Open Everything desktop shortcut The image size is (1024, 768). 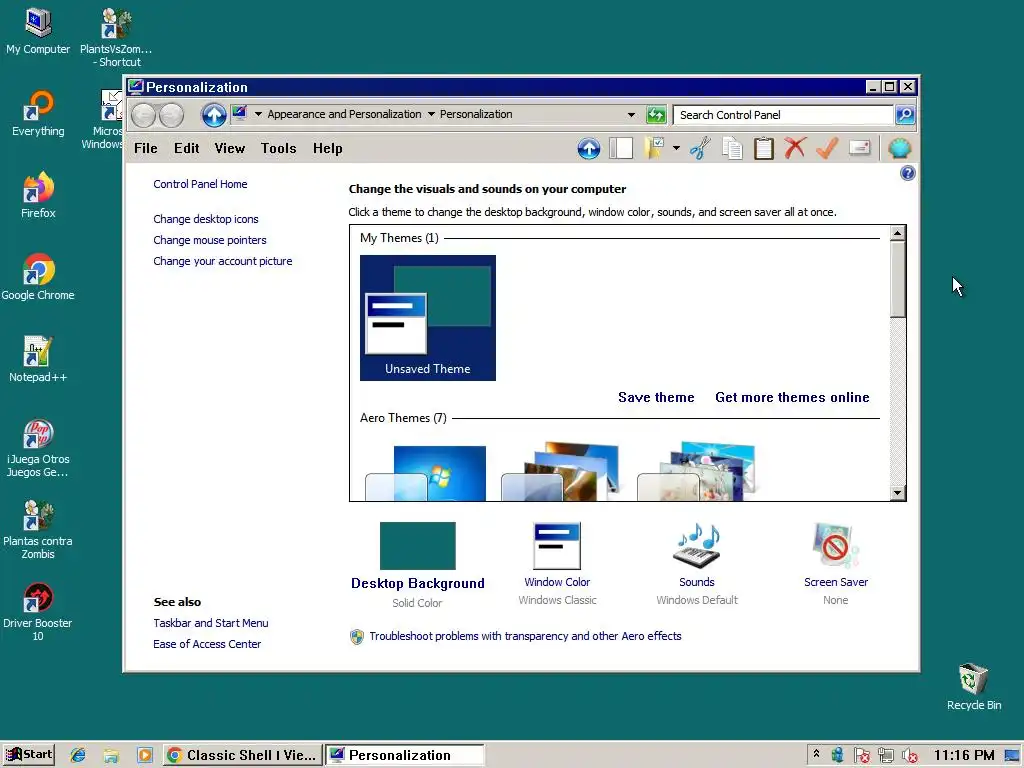tap(38, 112)
